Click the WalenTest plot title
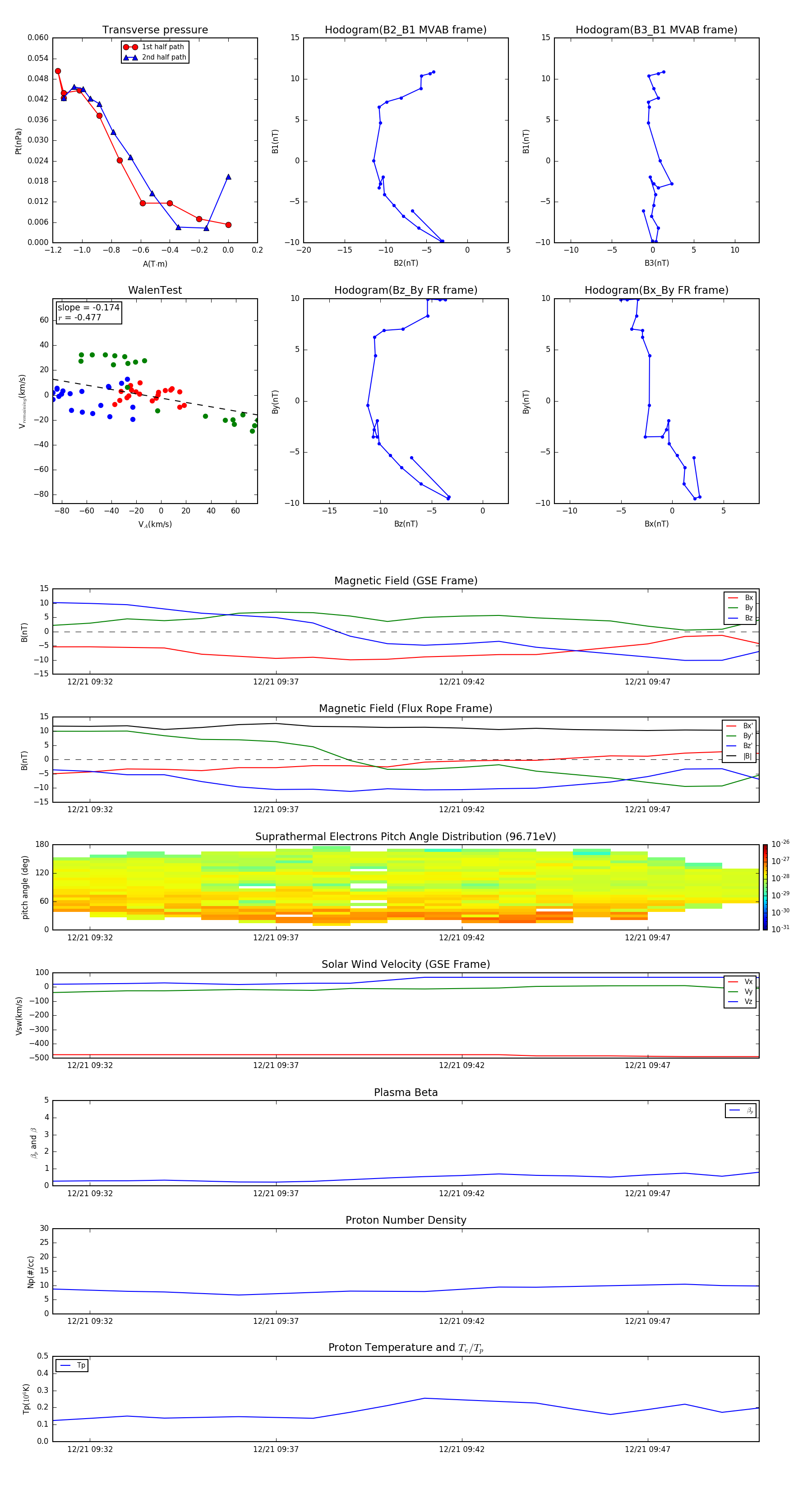Screen dimensions: 812x1489 point(155,290)
